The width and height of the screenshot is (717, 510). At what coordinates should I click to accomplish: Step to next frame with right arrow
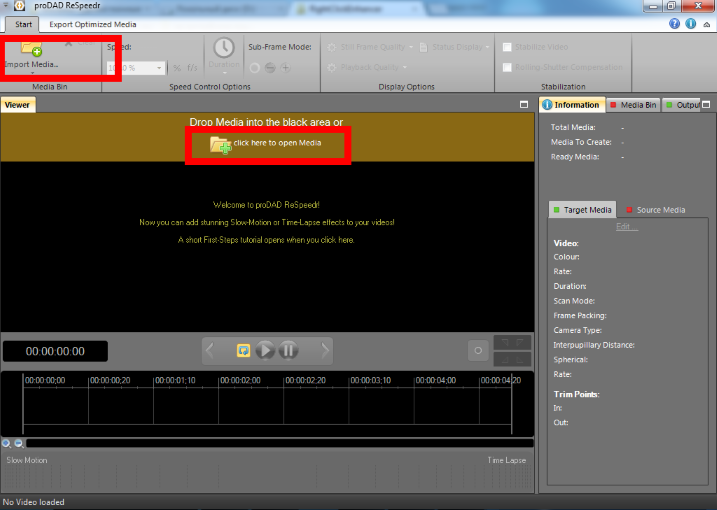324,350
